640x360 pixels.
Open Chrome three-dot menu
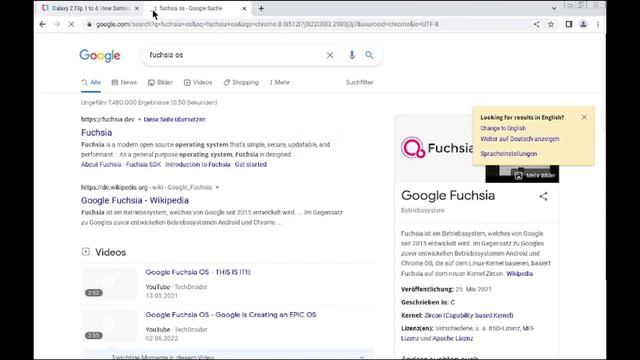(x=598, y=24)
